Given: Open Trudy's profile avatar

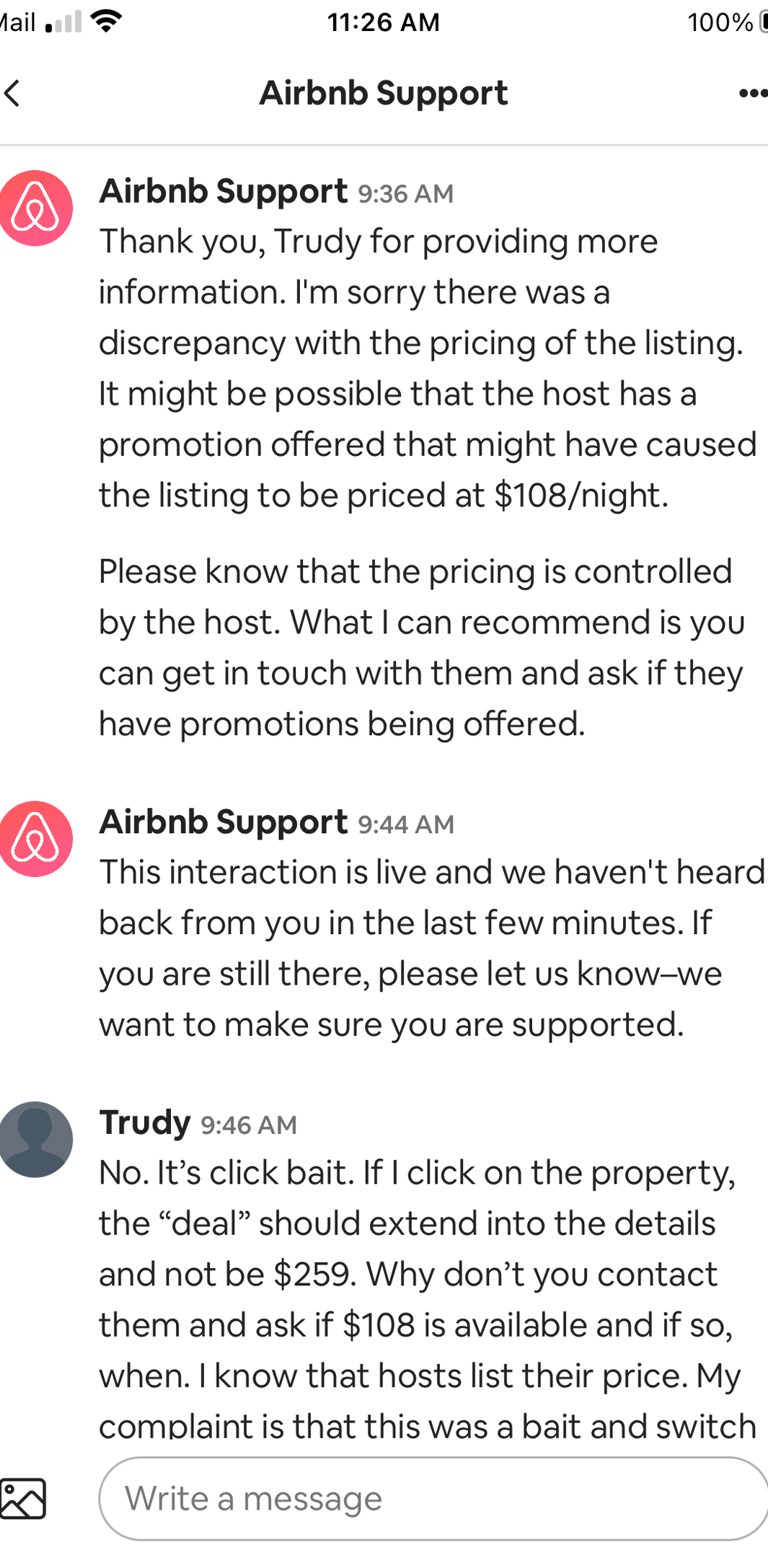Looking at the screenshot, I should (x=35, y=1140).
